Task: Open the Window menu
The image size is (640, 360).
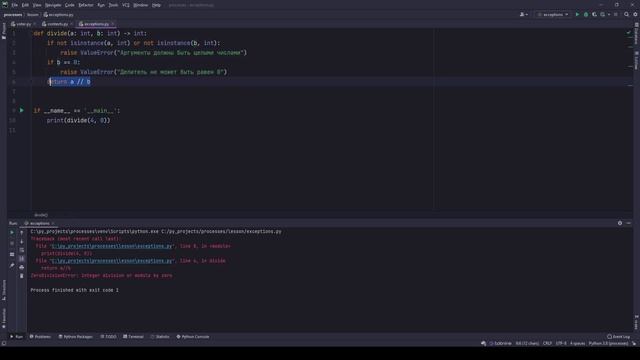Action: [141, 5]
